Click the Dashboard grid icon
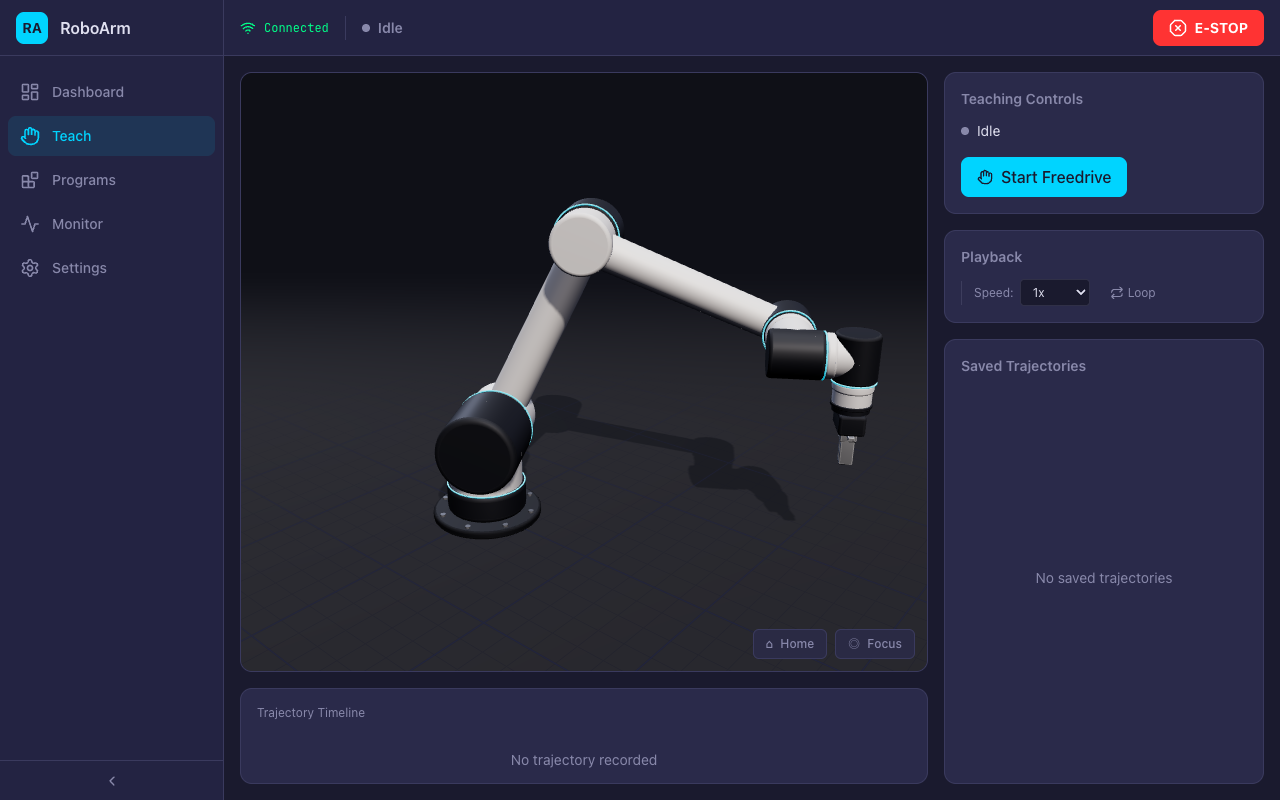 [x=30, y=92]
